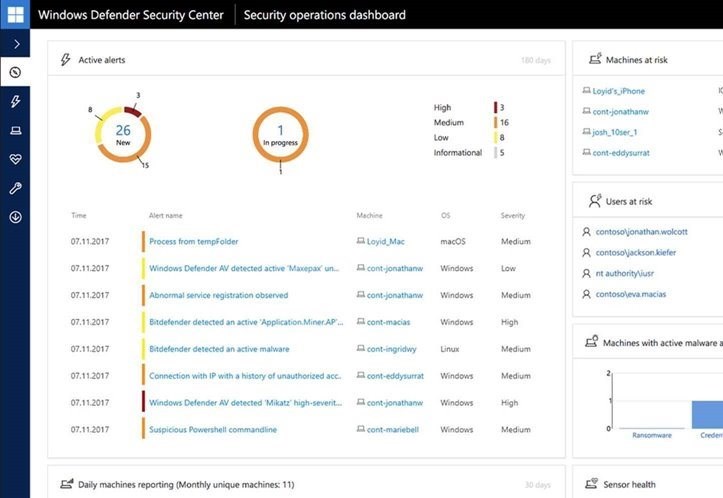Viewport: 723px width, 498px height.
Task: Click laptop icon beside Loyid_Mac
Action: [x=361, y=241]
